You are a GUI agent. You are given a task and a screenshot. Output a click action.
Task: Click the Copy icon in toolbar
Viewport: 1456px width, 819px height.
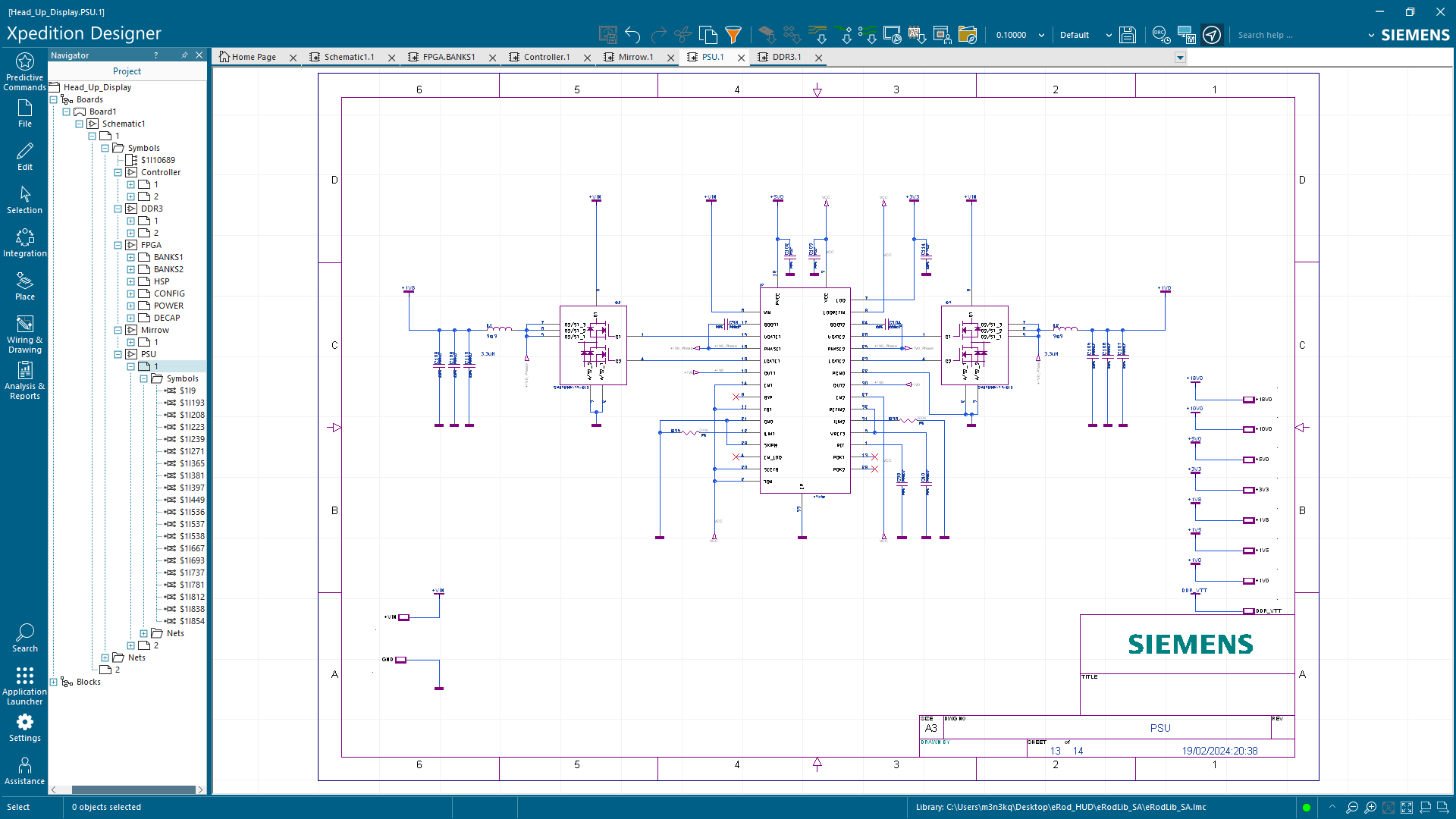point(708,35)
